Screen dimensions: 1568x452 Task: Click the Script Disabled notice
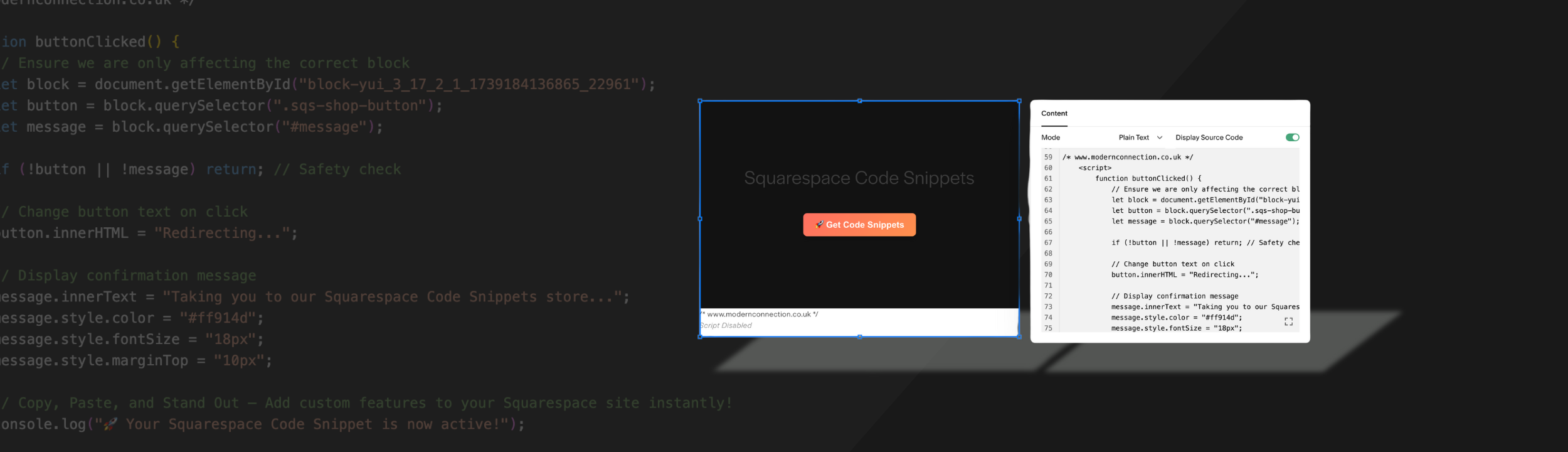click(x=726, y=325)
